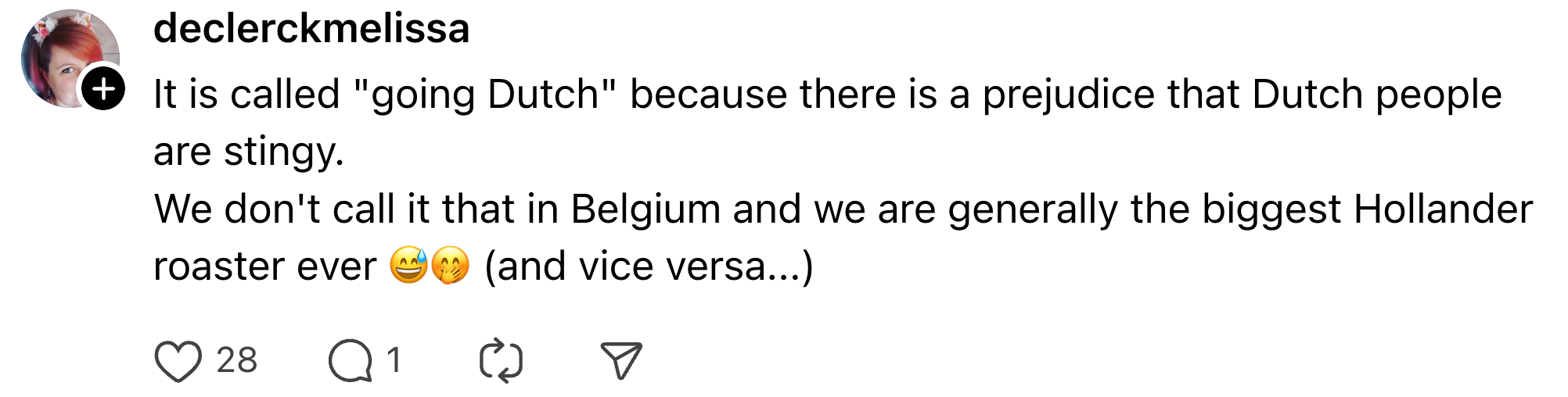1568x397 pixels.
Task: Follow declerckmelissa using the plus badge
Action: tap(104, 89)
